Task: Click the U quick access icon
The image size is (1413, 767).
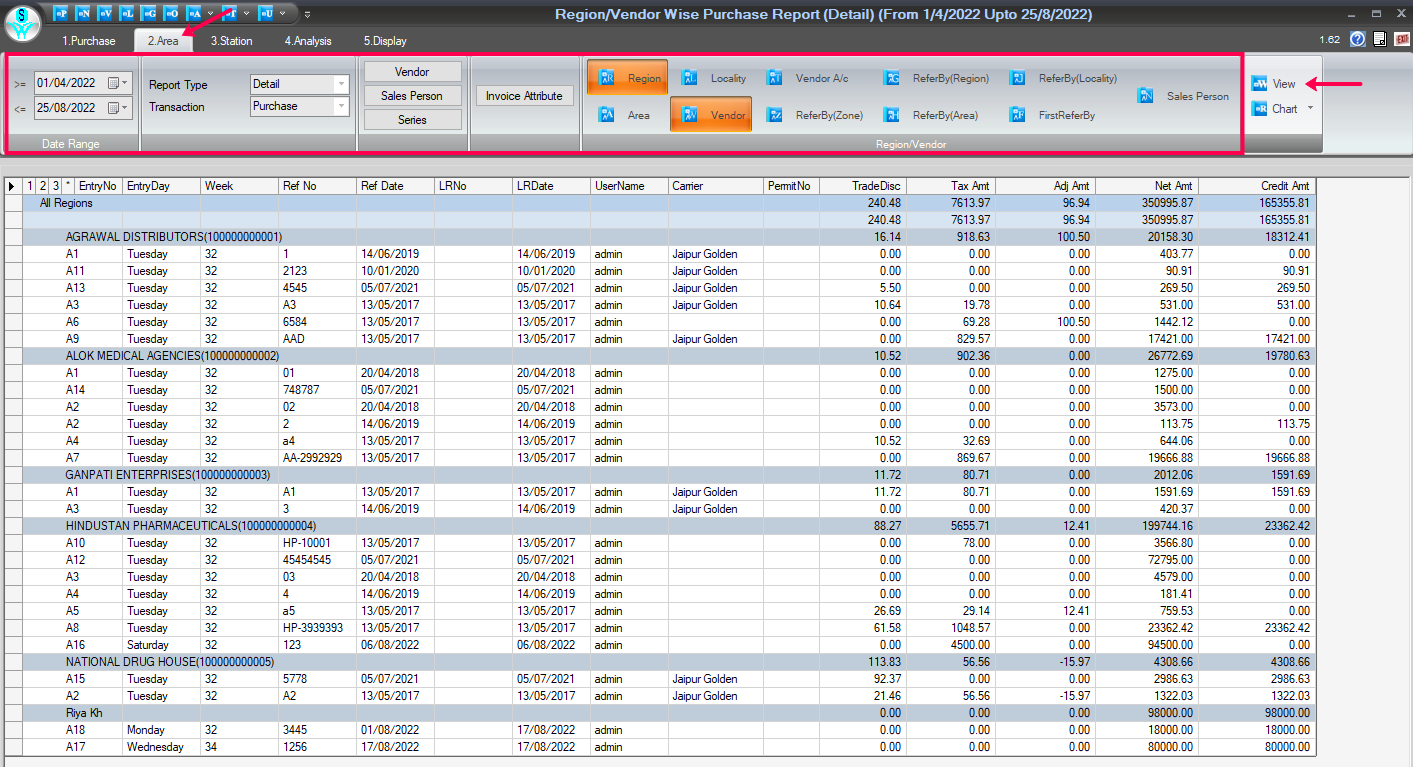Action: [x=266, y=14]
